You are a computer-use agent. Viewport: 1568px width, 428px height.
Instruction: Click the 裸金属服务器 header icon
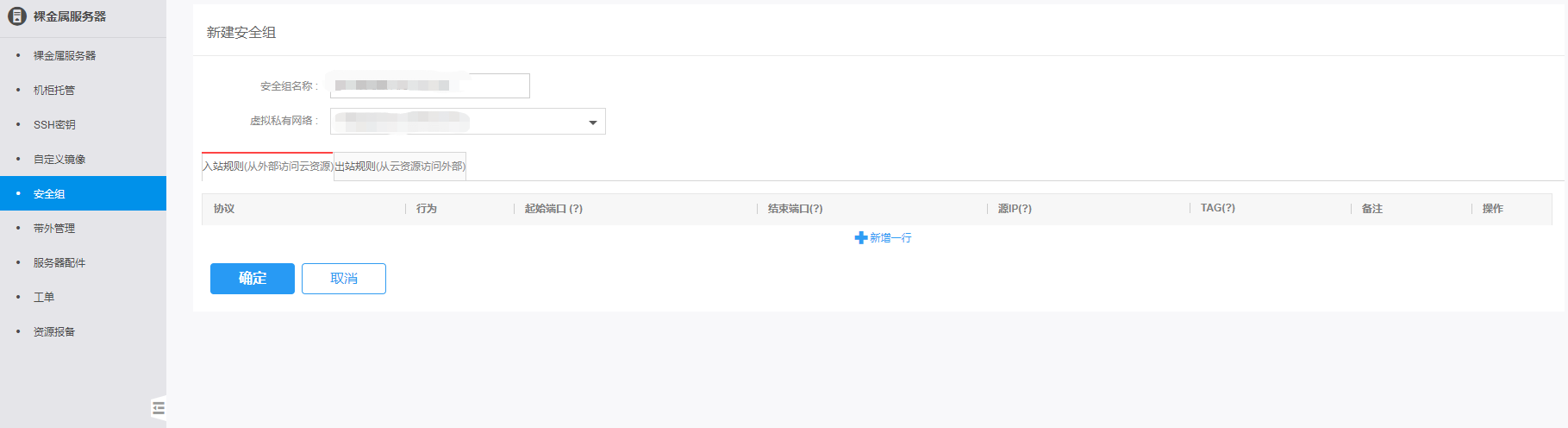[17, 16]
